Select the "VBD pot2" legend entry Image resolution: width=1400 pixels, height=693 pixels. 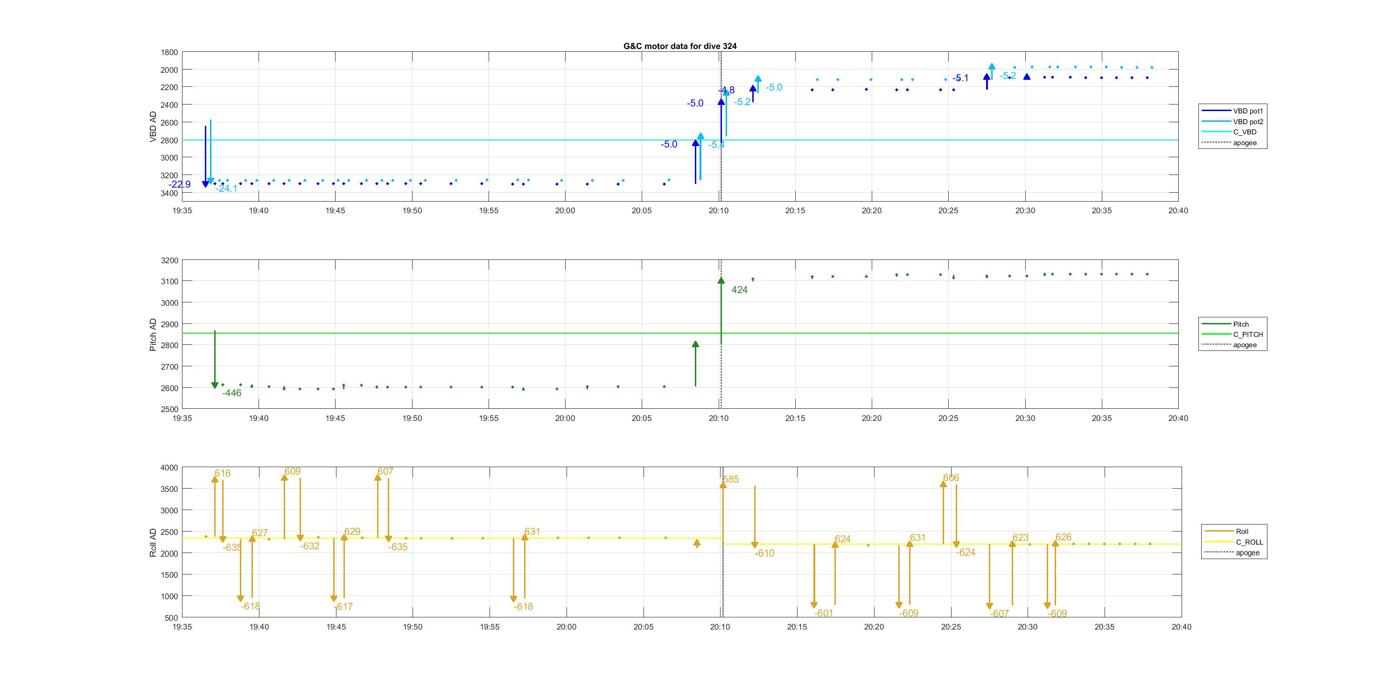[x=1231, y=121]
